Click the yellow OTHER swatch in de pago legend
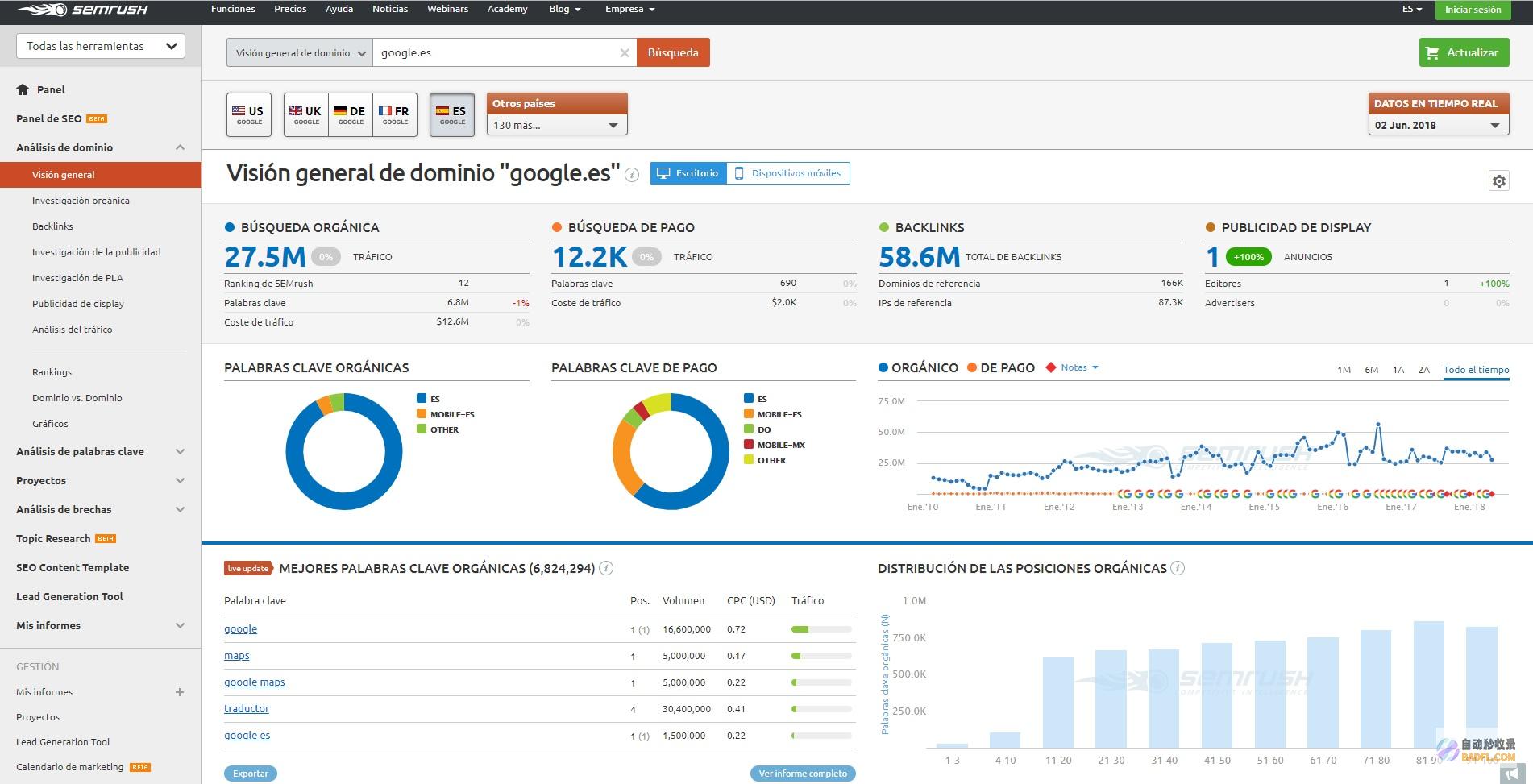The width and height of the screenshot is (1533, 784). click(x=749, y=460)
